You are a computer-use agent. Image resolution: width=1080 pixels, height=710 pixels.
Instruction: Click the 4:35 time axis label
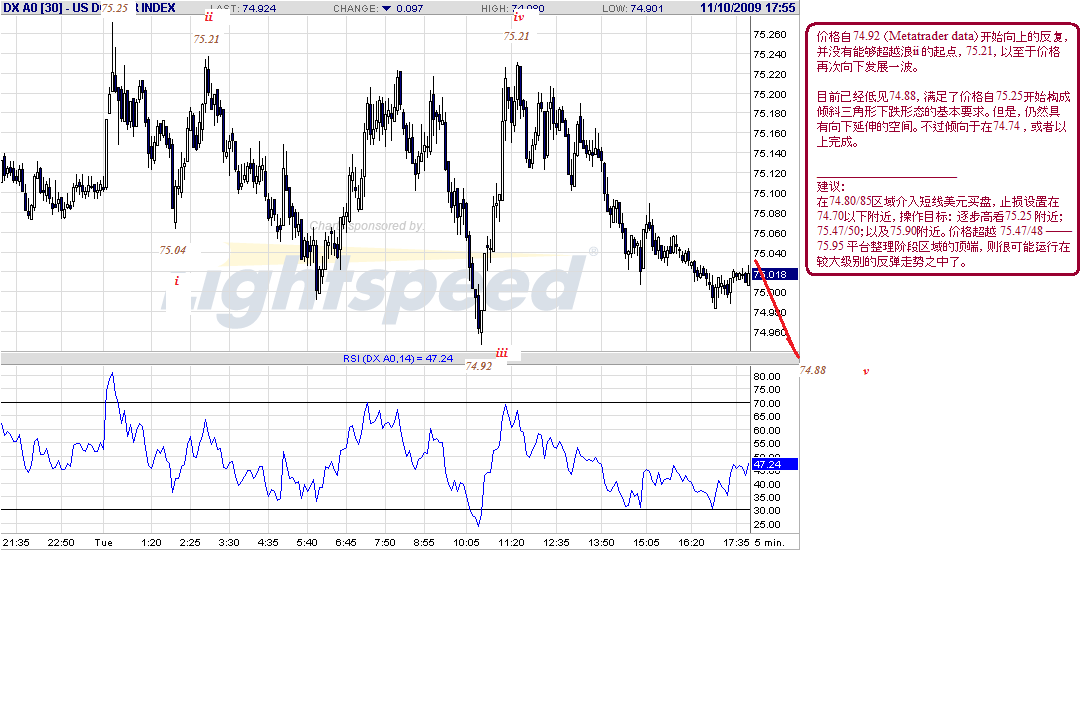coord(268,543)
